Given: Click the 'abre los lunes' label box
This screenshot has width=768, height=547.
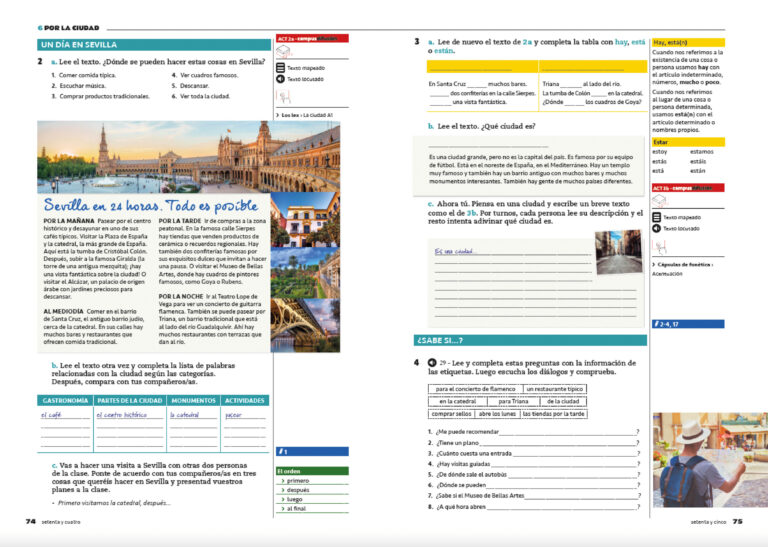Looking at the screenshot, I should click(498, 413).
